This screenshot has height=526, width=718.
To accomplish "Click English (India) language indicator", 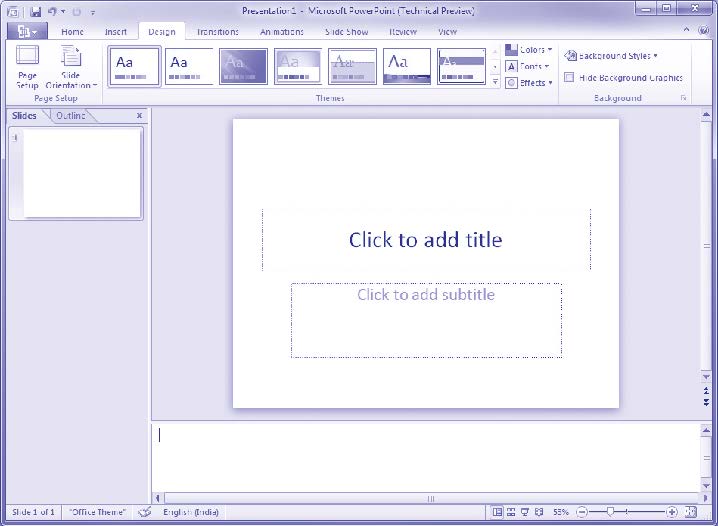I will [x=190, y=512].
